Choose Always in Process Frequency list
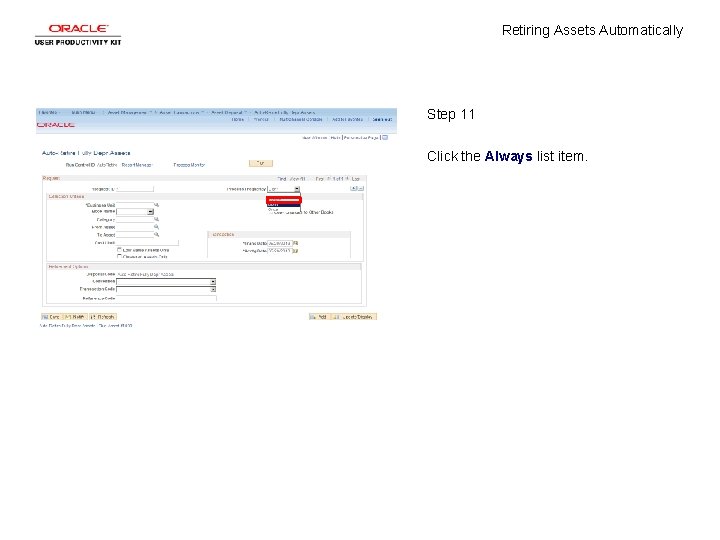The image size is (720, 540). pos(284,200)
